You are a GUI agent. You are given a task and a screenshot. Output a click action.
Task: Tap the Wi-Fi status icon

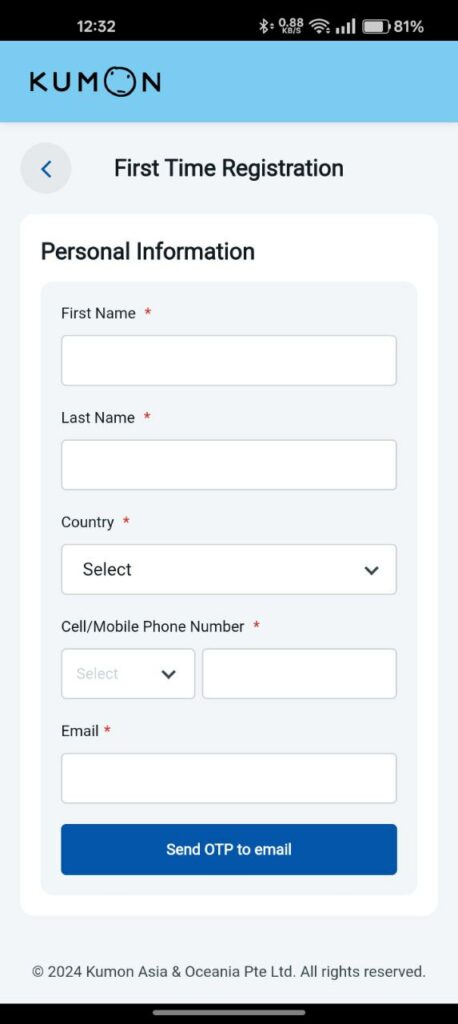(319, 26)
